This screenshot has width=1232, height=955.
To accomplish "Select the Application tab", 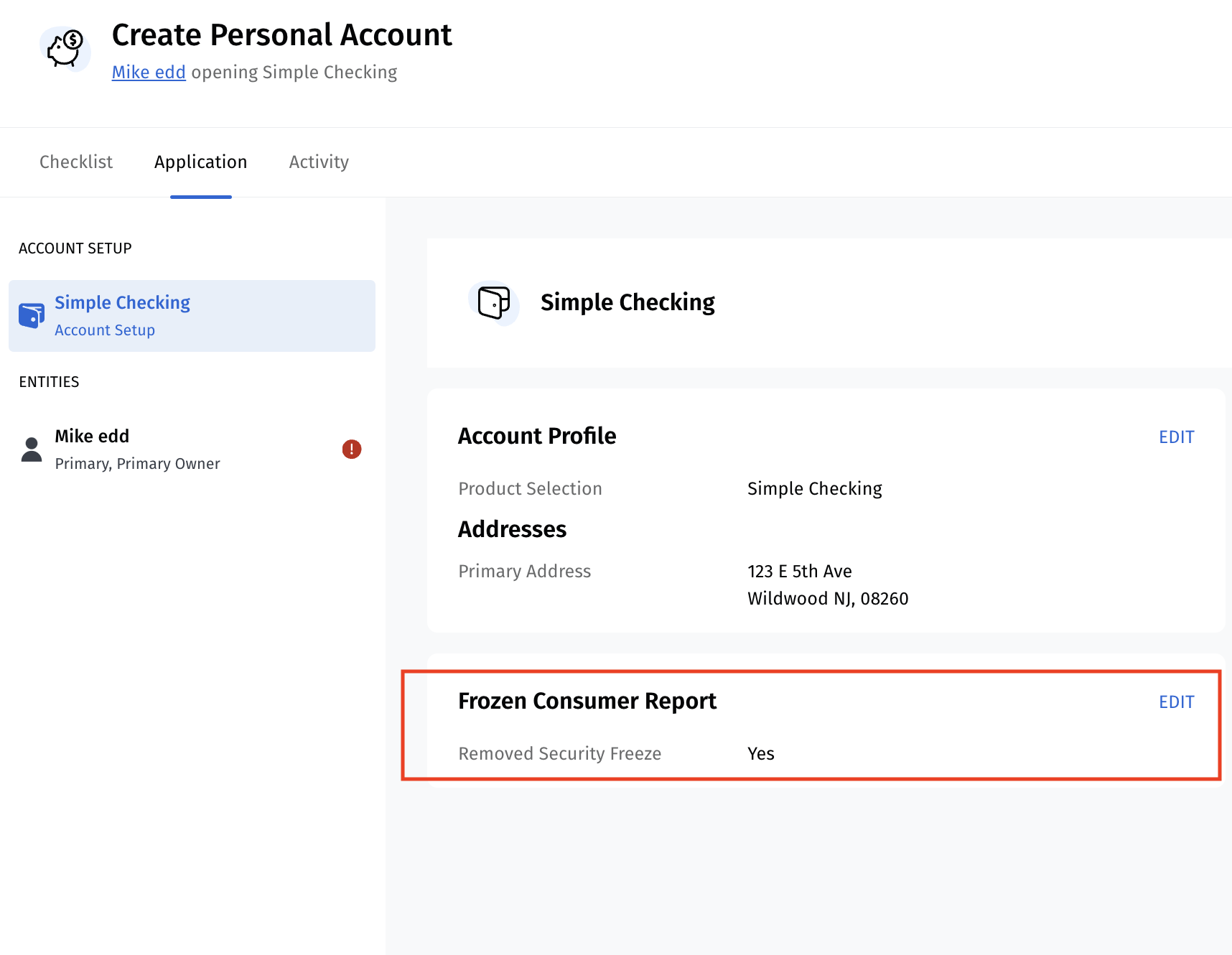I will pos(200,162).
